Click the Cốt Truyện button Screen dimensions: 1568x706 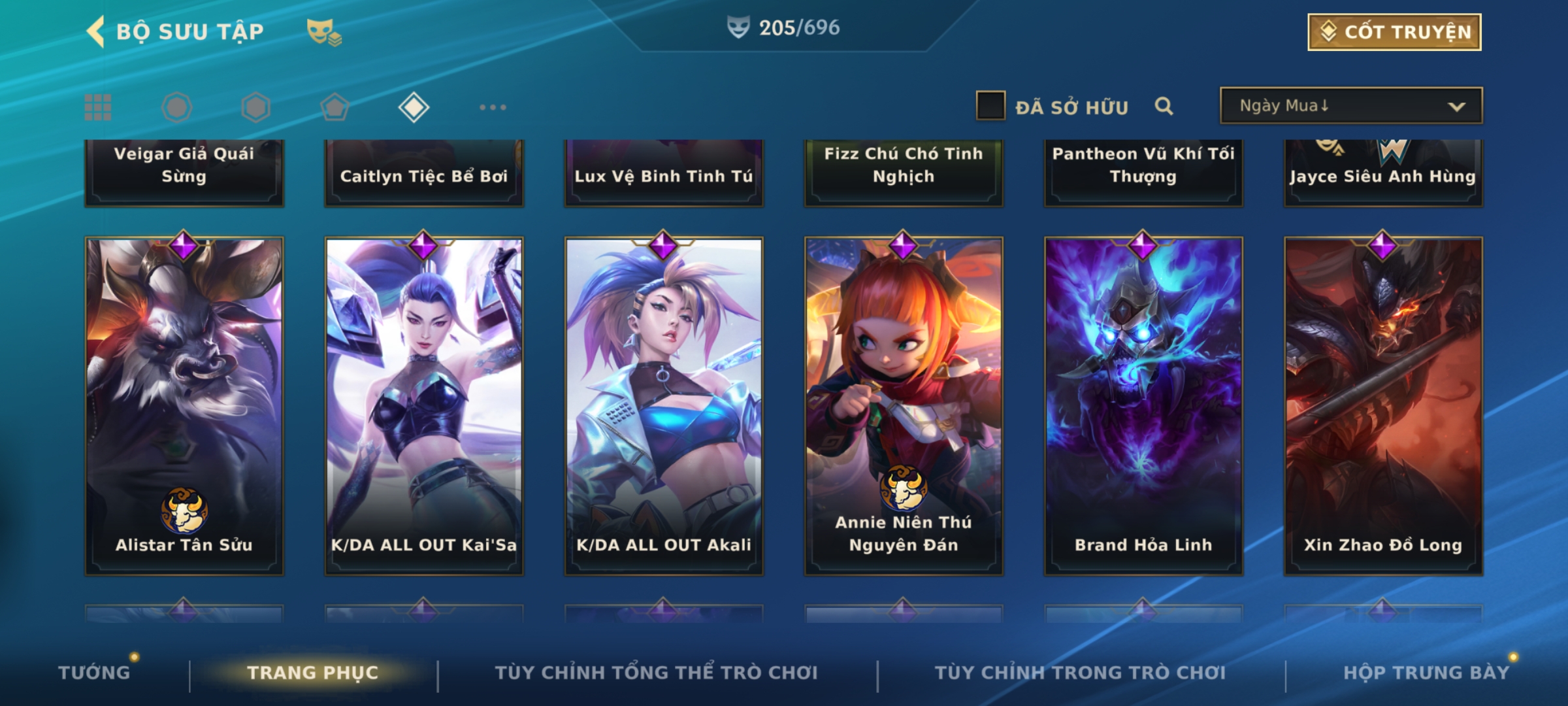tap(1394, 32)
